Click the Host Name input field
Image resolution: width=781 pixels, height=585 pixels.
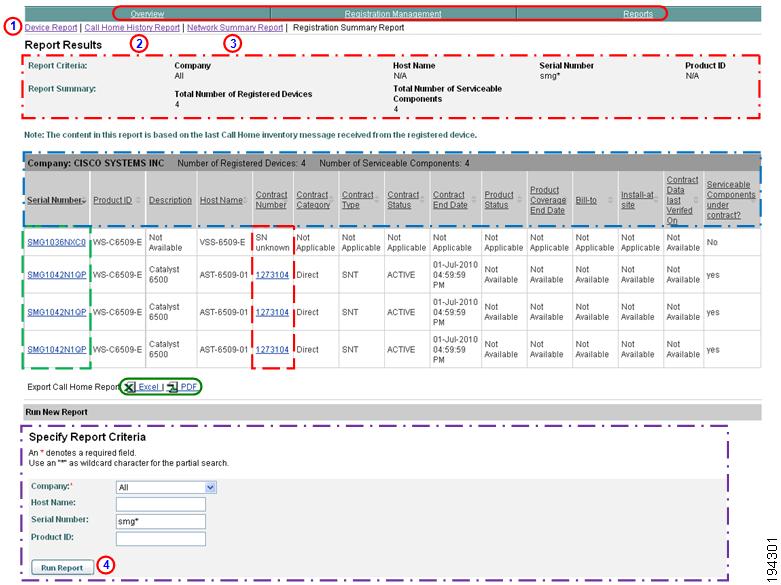(160, 504)
